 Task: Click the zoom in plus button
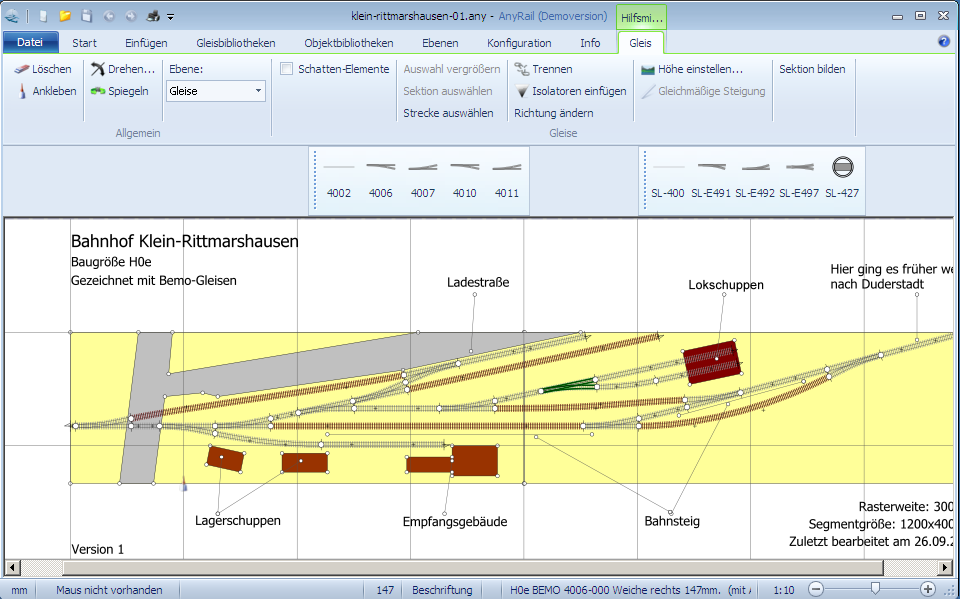928,589
